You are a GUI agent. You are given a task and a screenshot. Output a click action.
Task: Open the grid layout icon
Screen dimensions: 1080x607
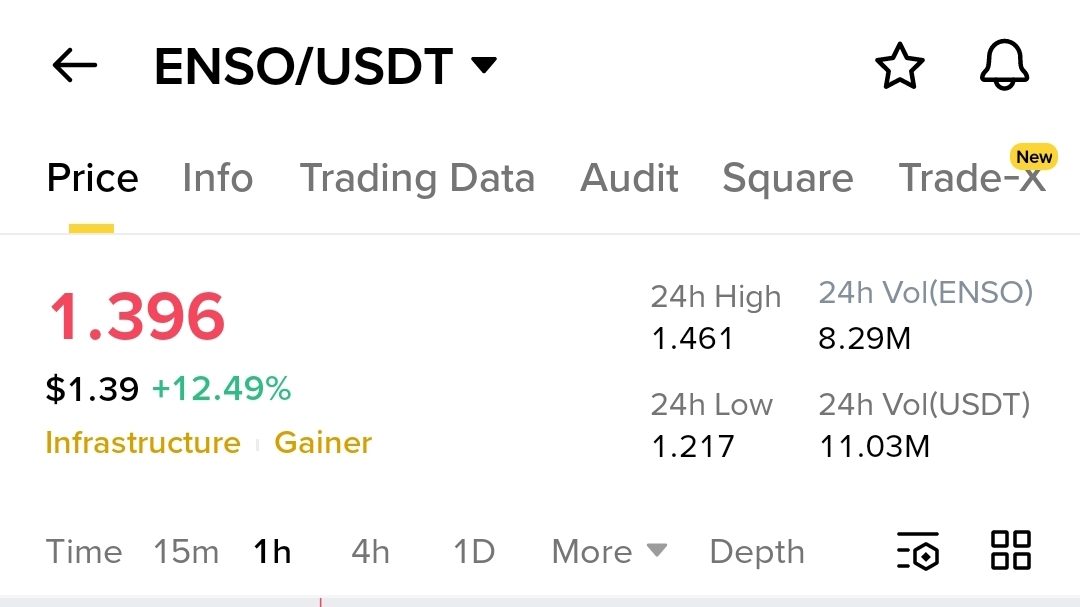click(1010, 551)
